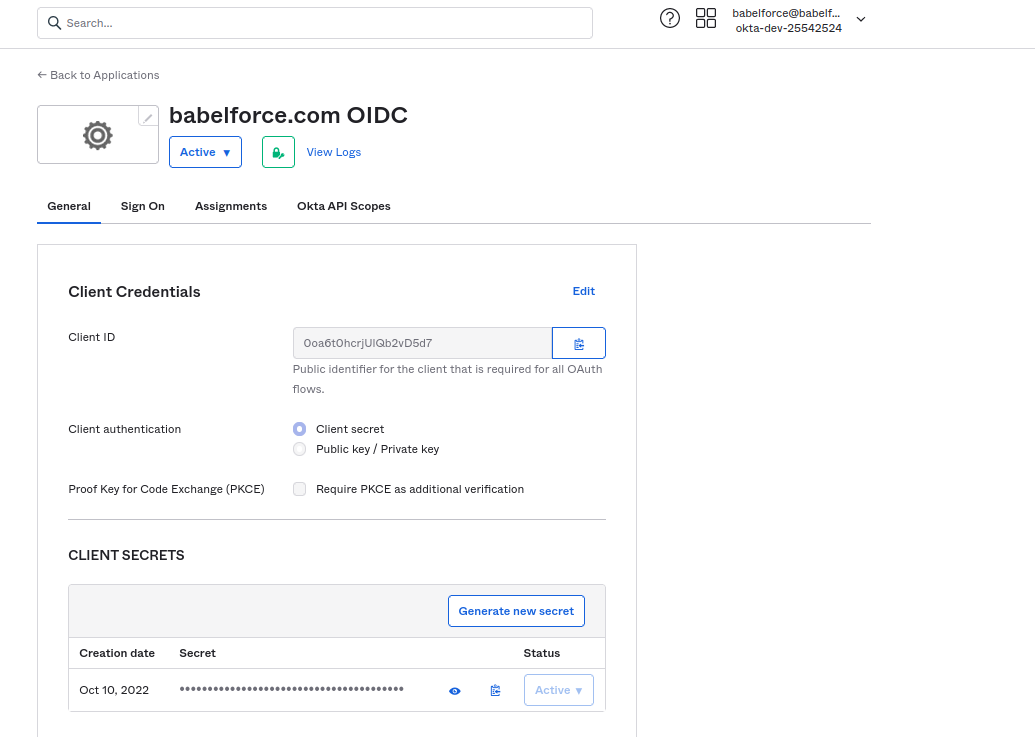Click the Creation date column header

coord(117,653)
